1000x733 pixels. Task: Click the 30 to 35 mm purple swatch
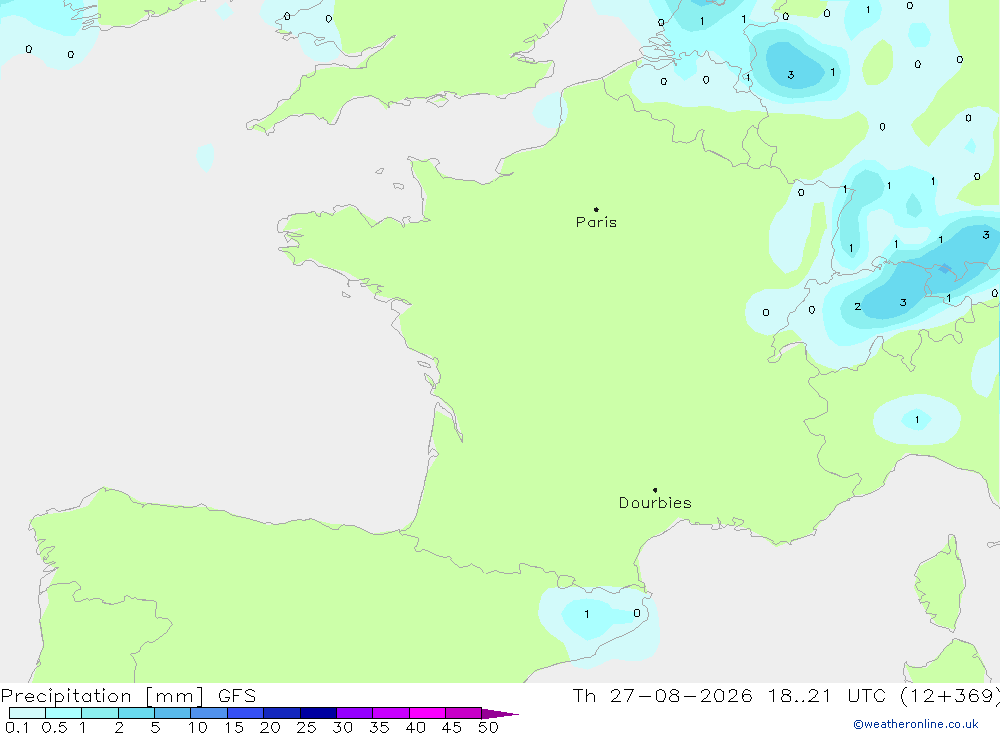(355, 713)
